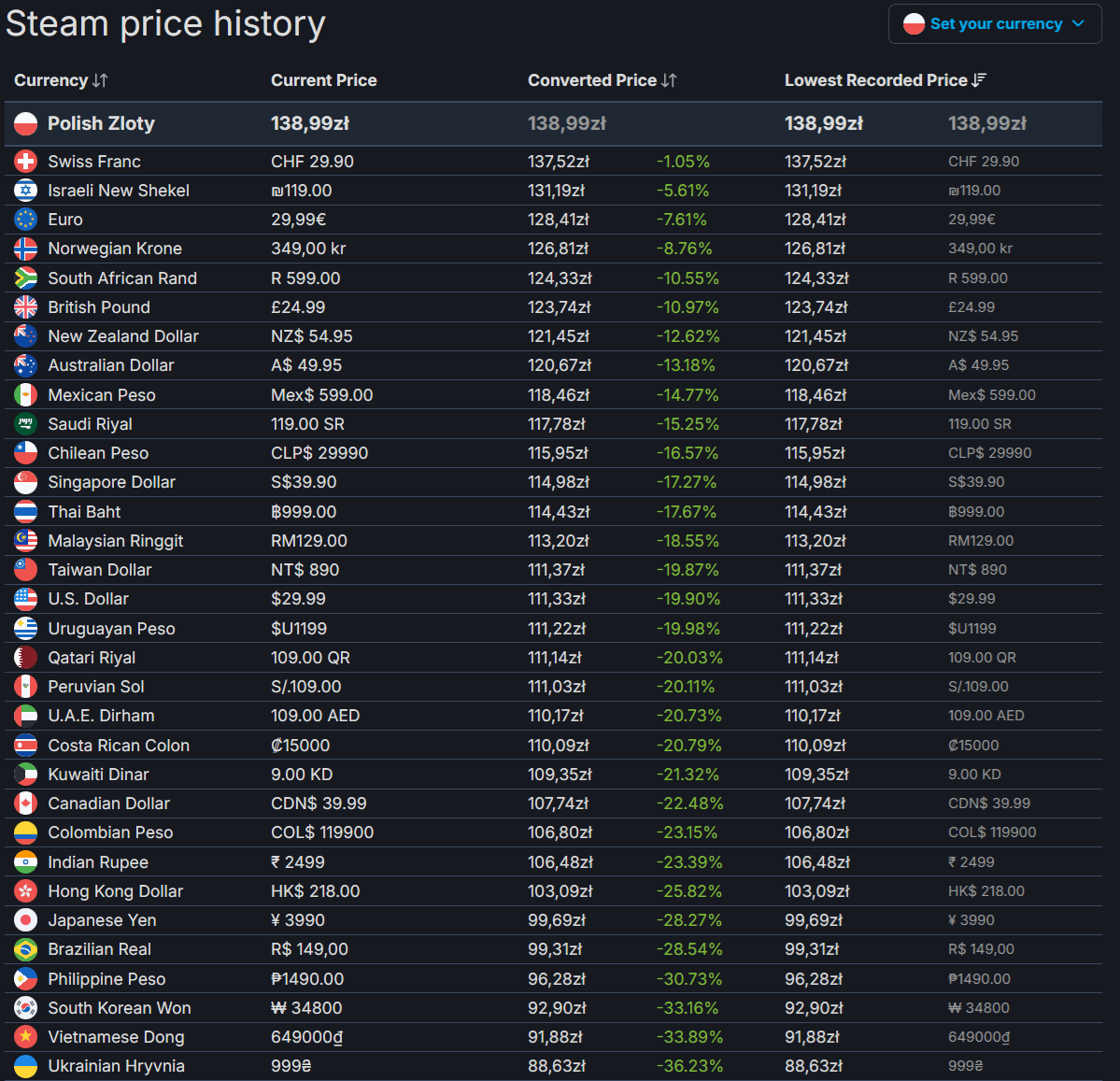Select the Norwegian Krone row label
Image resolution: width=1120 pixels, height=1081 pixels.
click(115, 249)
